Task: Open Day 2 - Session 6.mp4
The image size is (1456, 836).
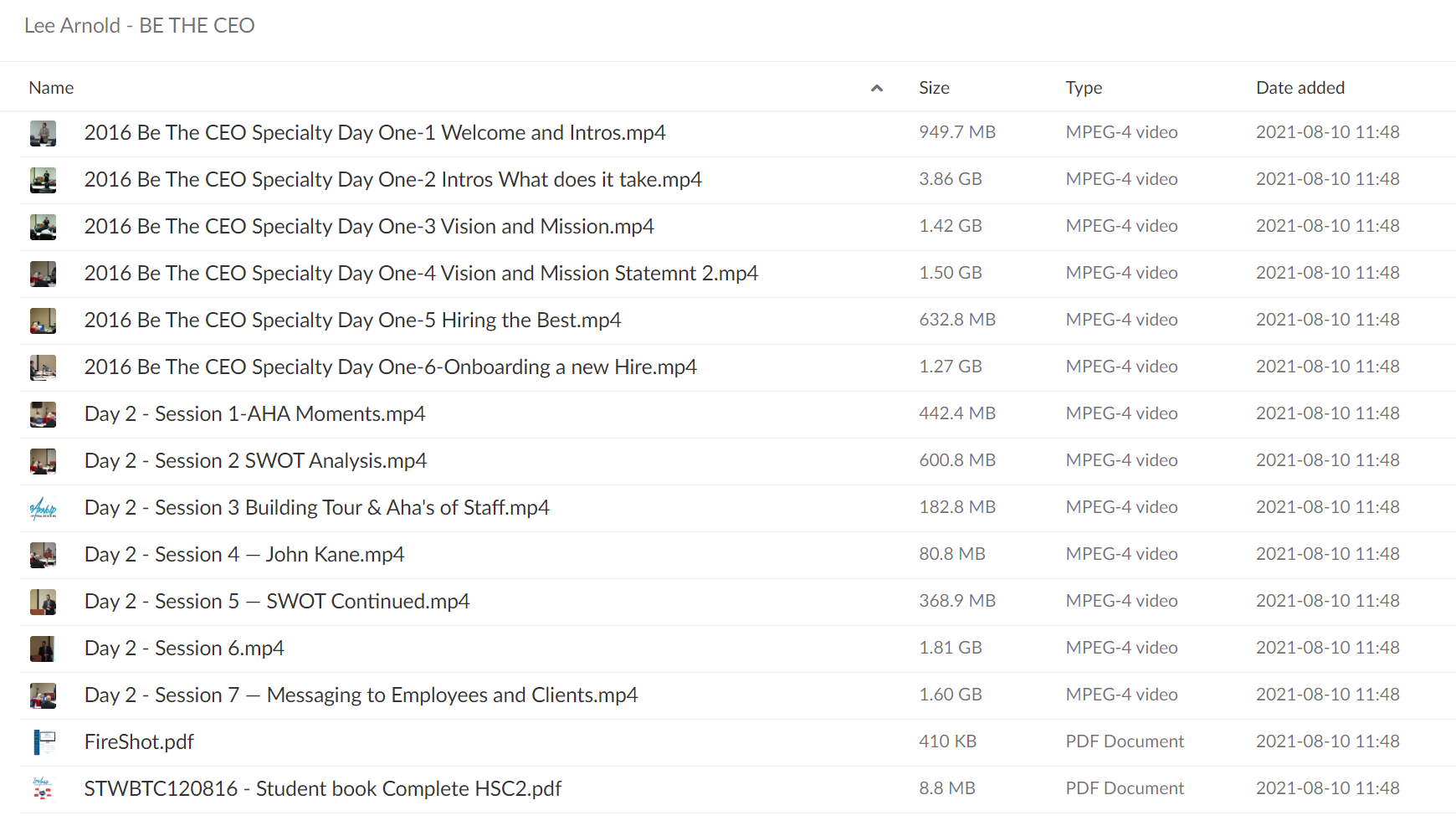Action: tap(184, 649)
